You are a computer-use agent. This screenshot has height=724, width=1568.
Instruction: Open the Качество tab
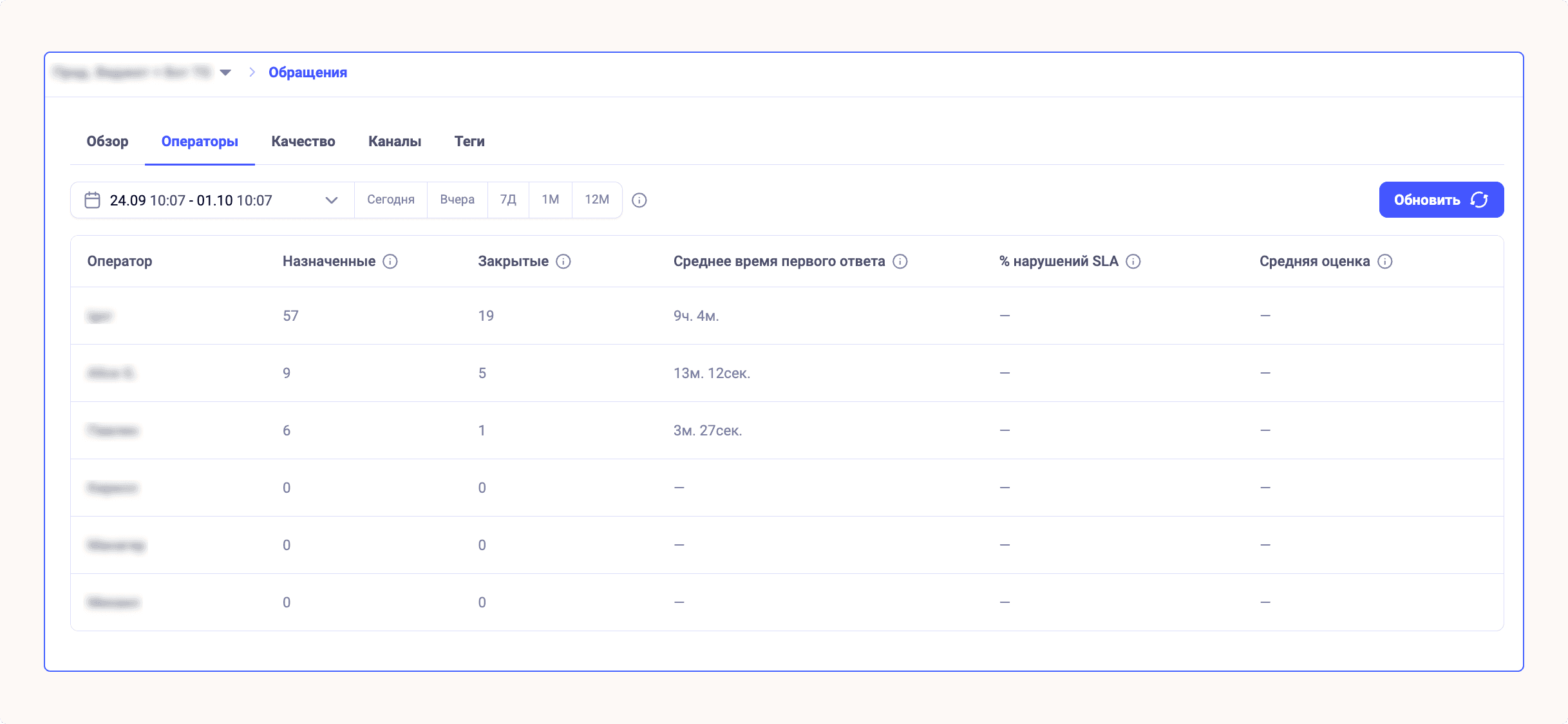(303, 142)
